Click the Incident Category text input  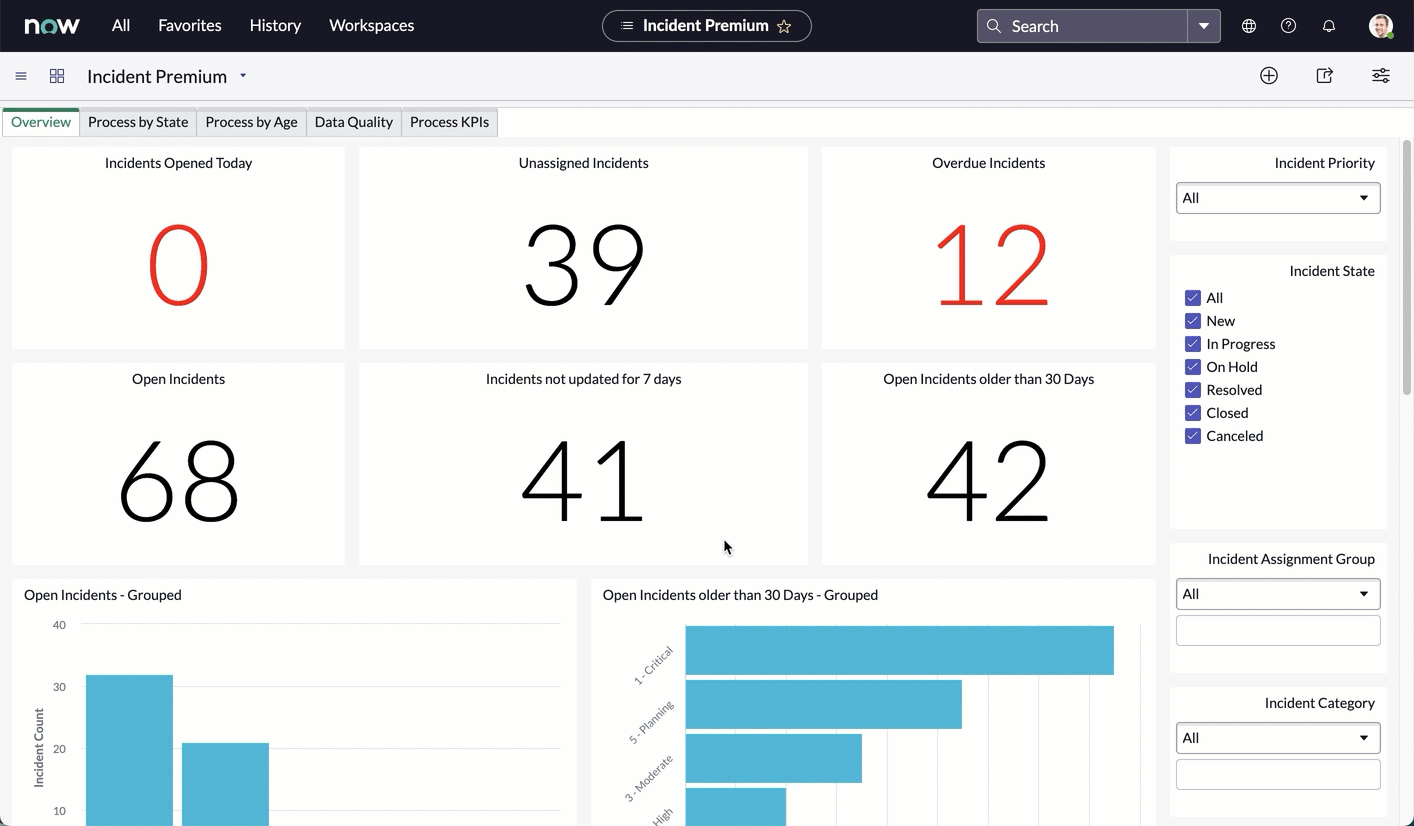[x=1278, y=774]
